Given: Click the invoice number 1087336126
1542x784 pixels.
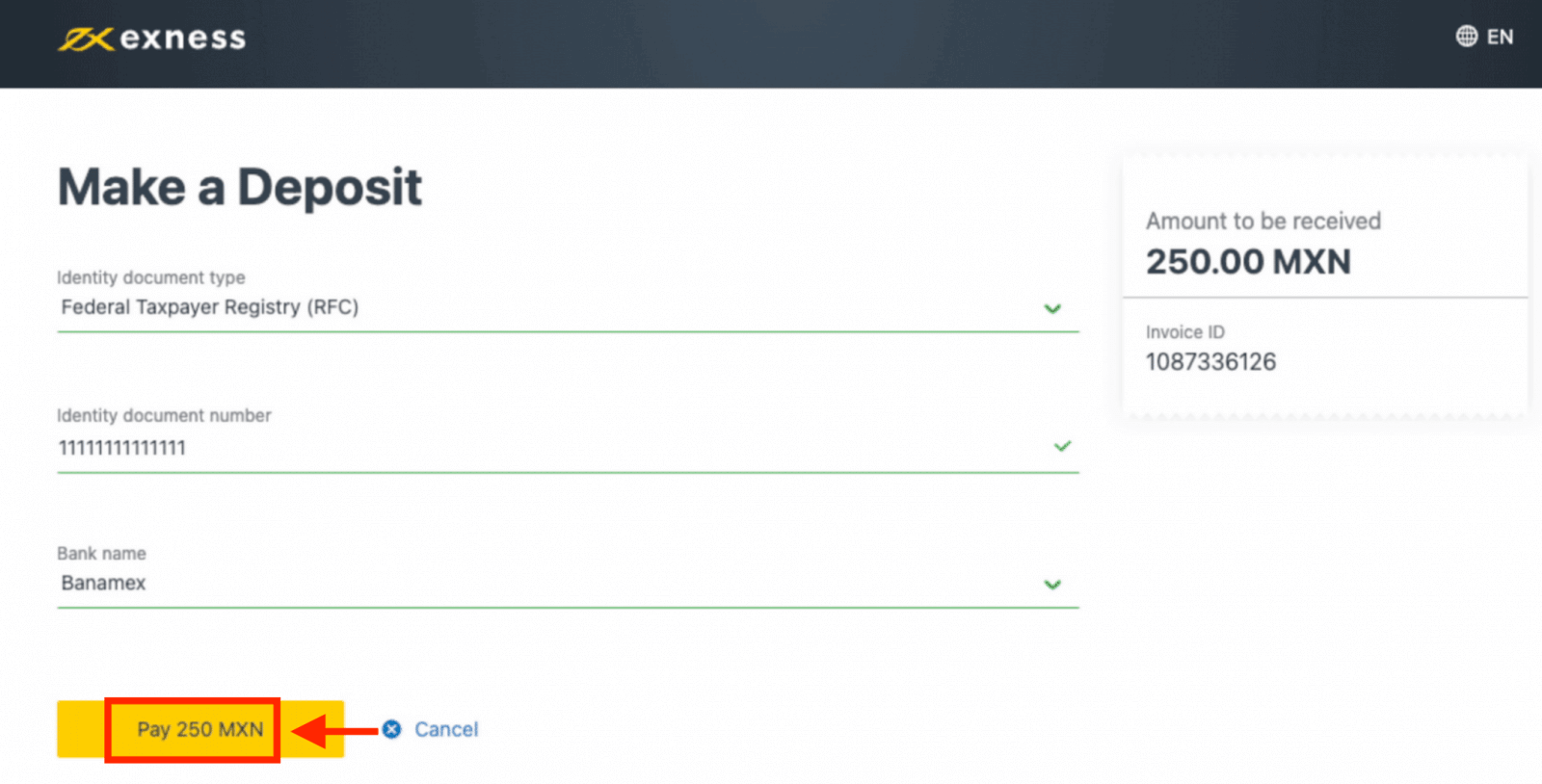Looking at the screenshot, I should click(x=1210, y=362).
